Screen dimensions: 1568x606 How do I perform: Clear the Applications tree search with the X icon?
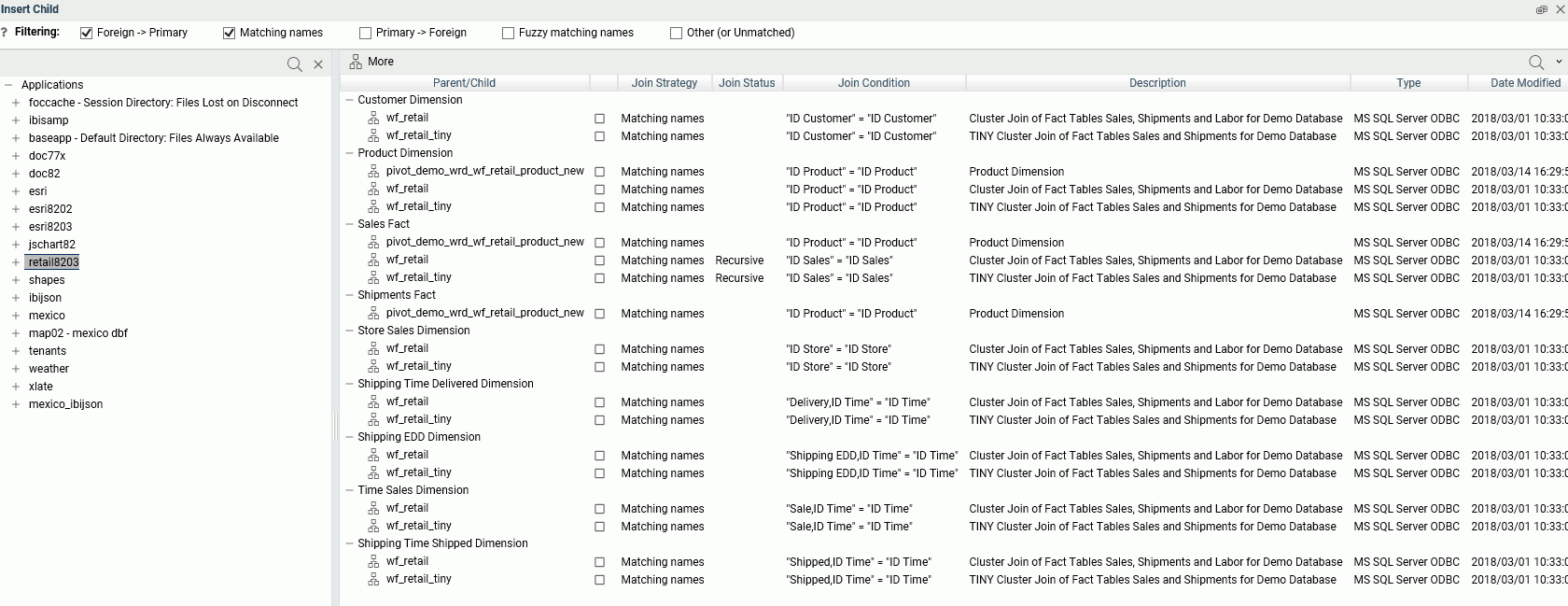(318, 64)
